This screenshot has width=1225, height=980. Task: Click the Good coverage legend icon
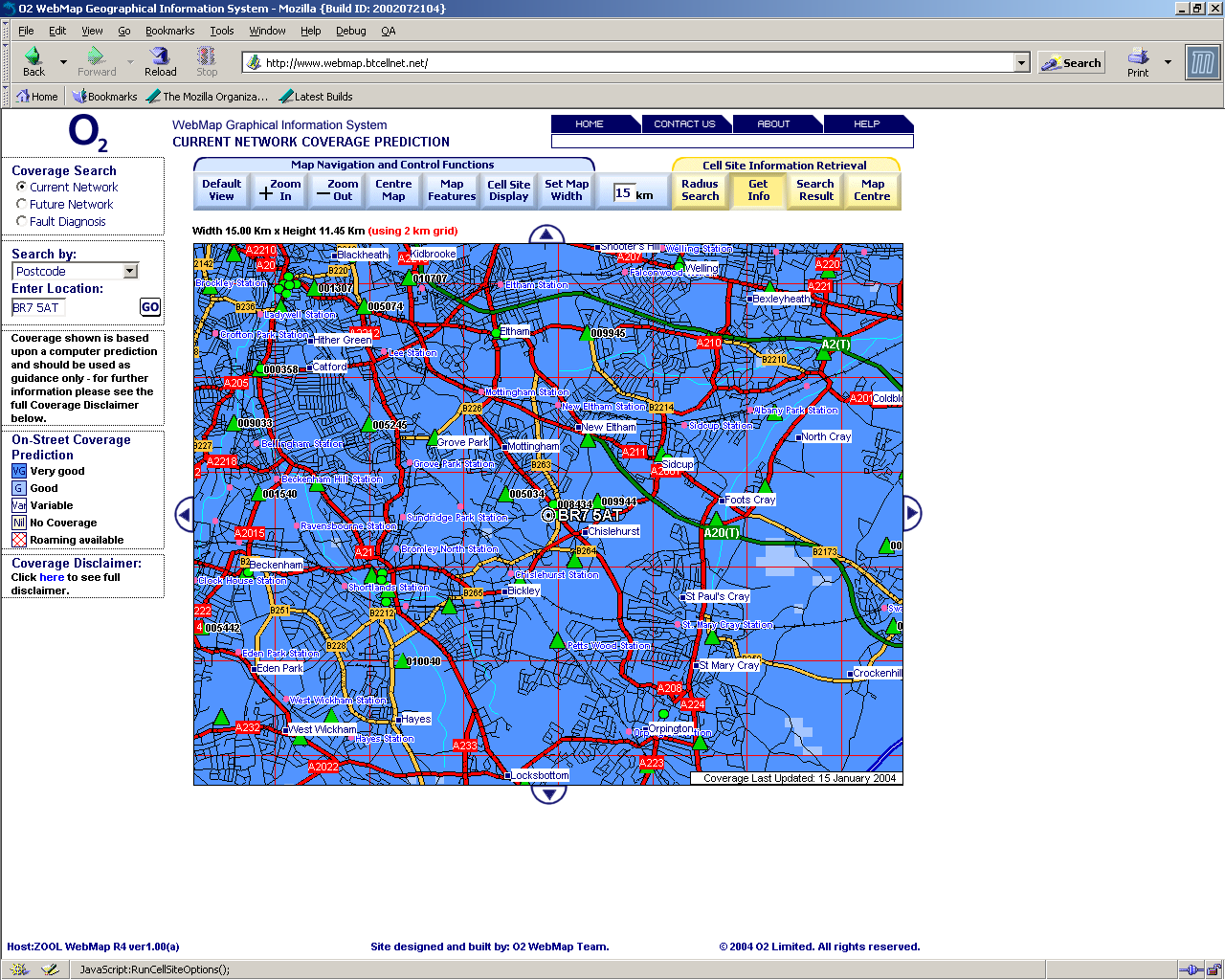19,488
